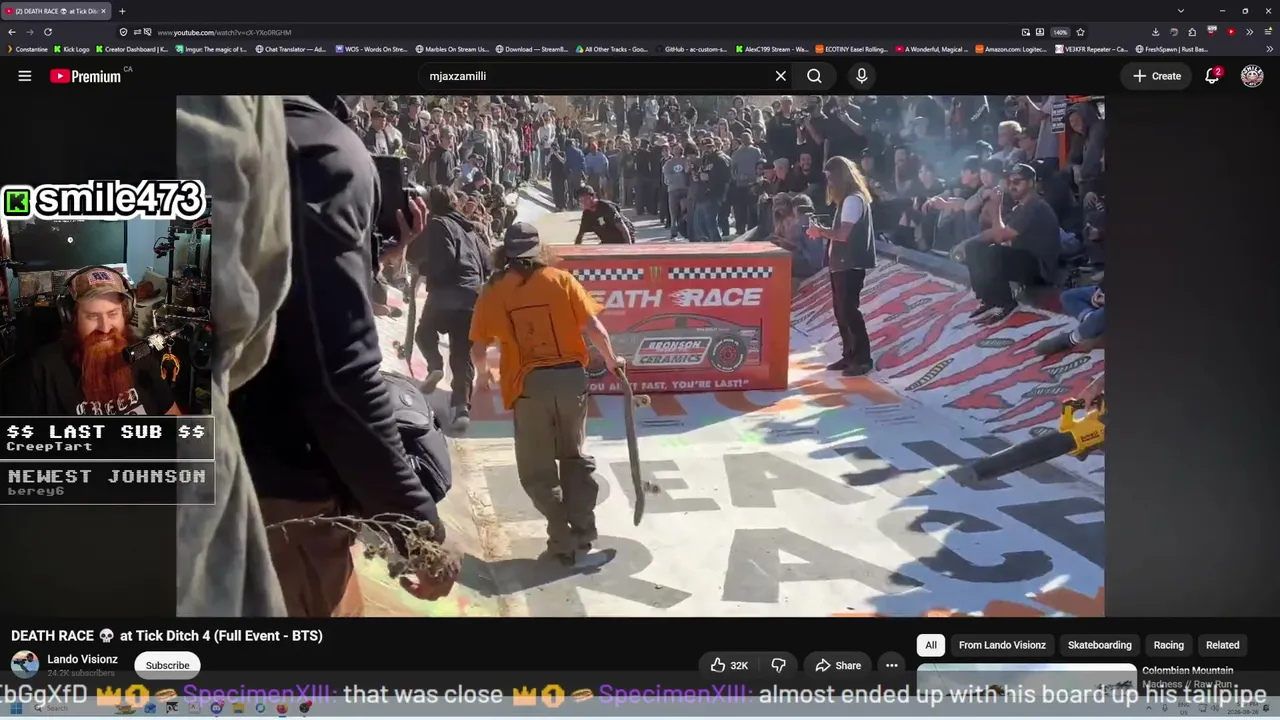1280x720 pixels.
Task: Open the Creator Dashboard bookmark
Action: click(132, 49)
